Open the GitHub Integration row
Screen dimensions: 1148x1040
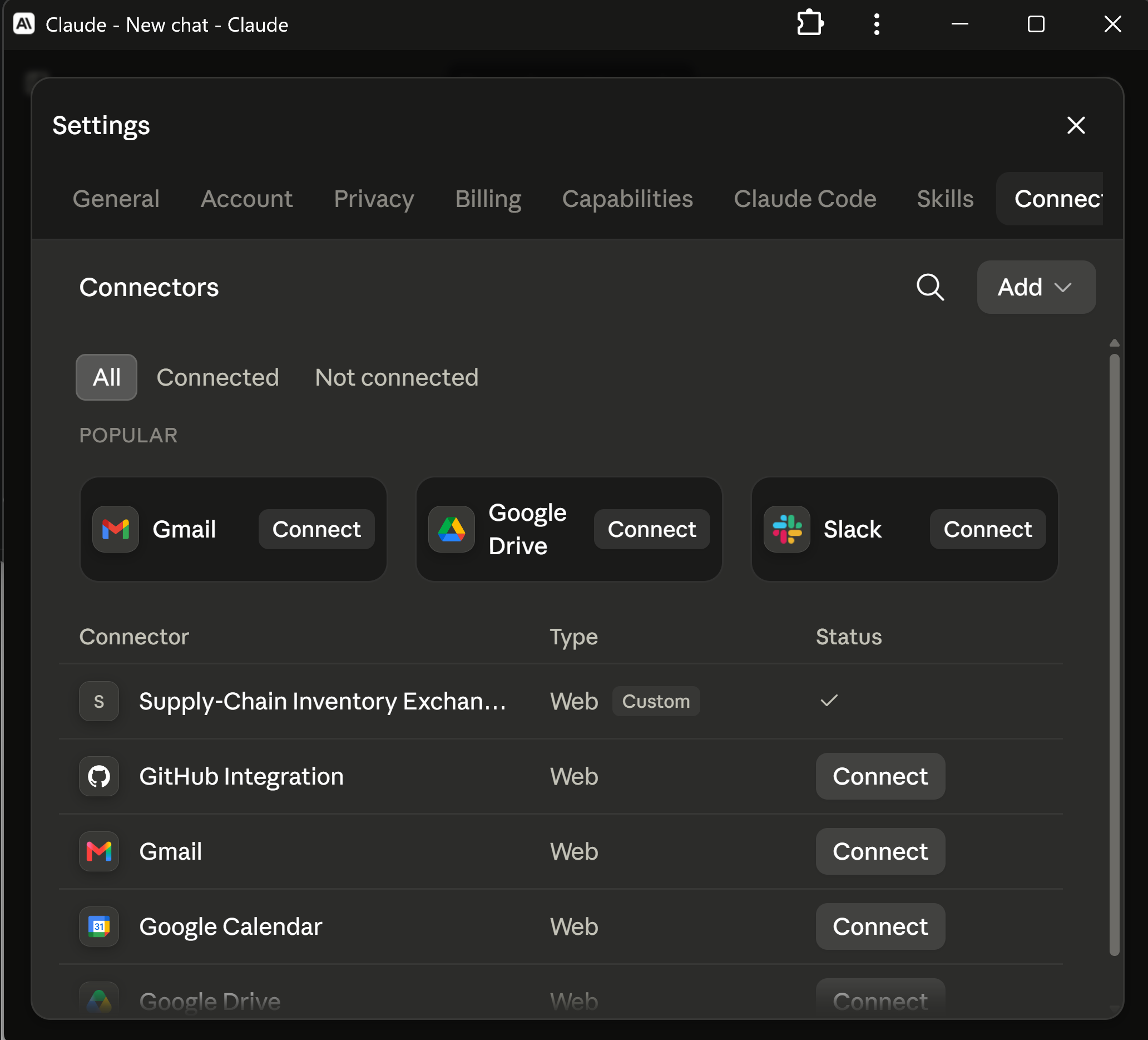[561, 776]
